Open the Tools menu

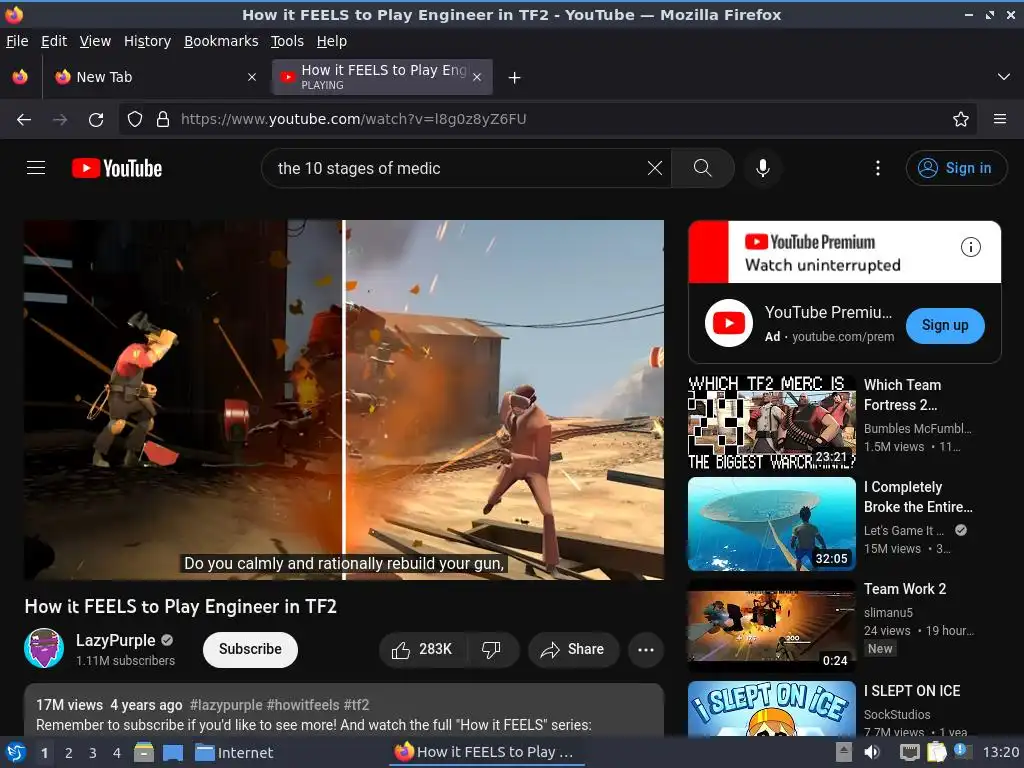pos(287,41)
